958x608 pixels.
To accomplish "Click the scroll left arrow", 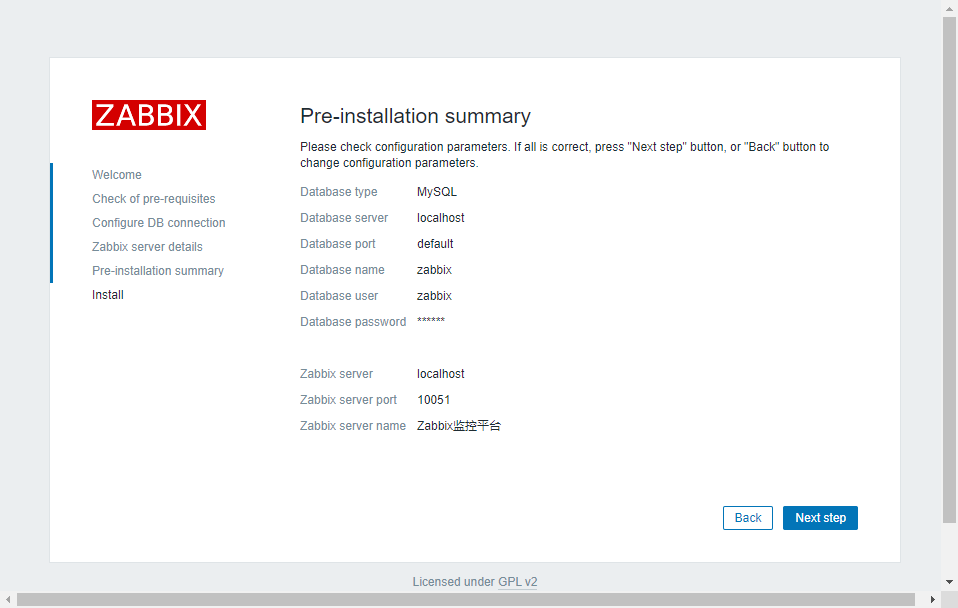I will coord(7,599).
